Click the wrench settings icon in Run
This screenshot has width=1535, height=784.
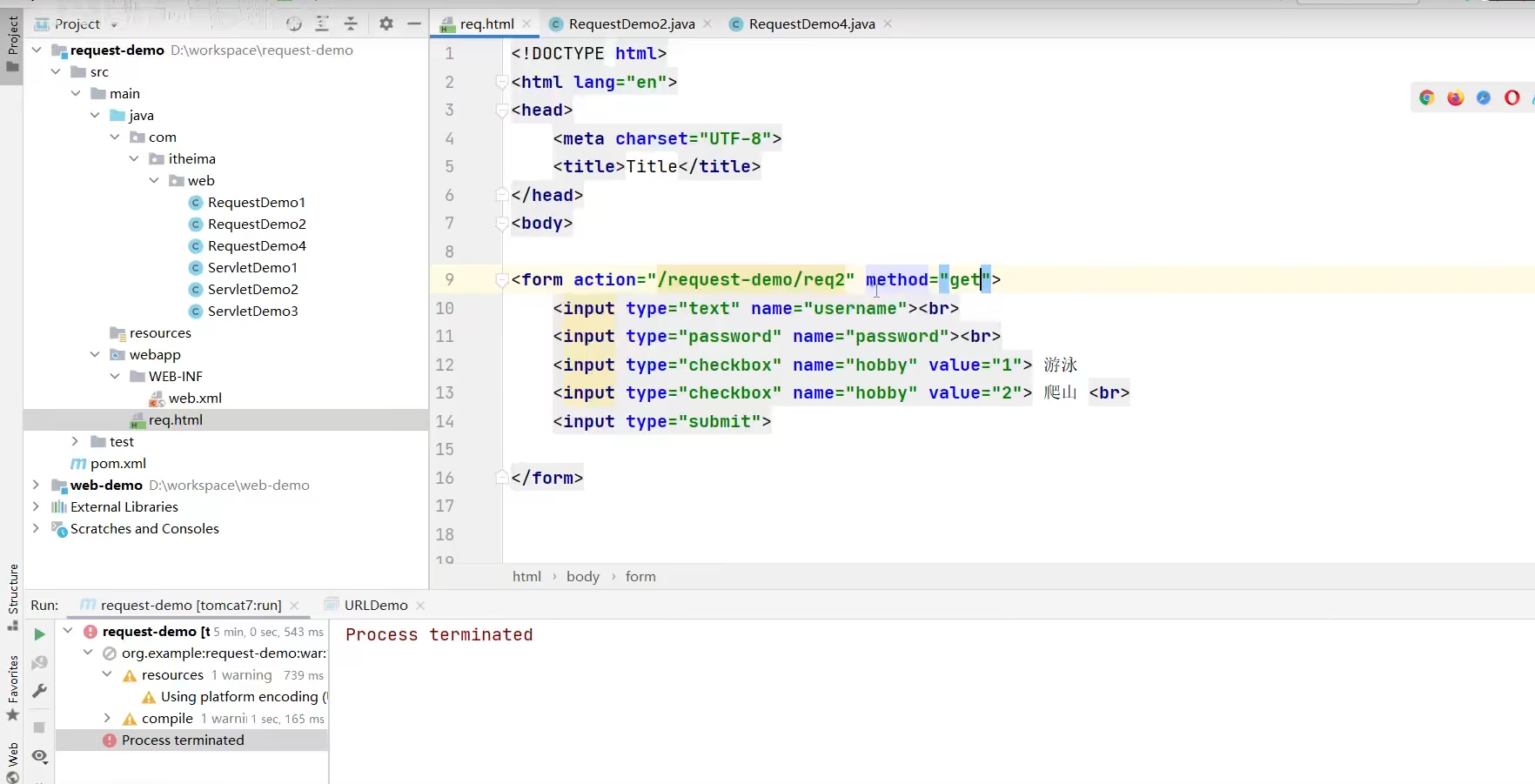(39, 691)
